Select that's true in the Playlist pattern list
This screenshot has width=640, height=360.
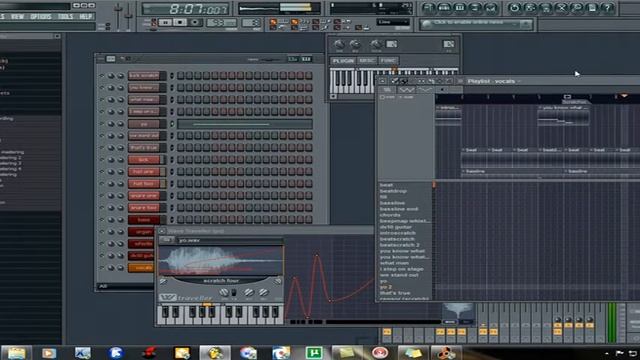click(x=394, y=293)
